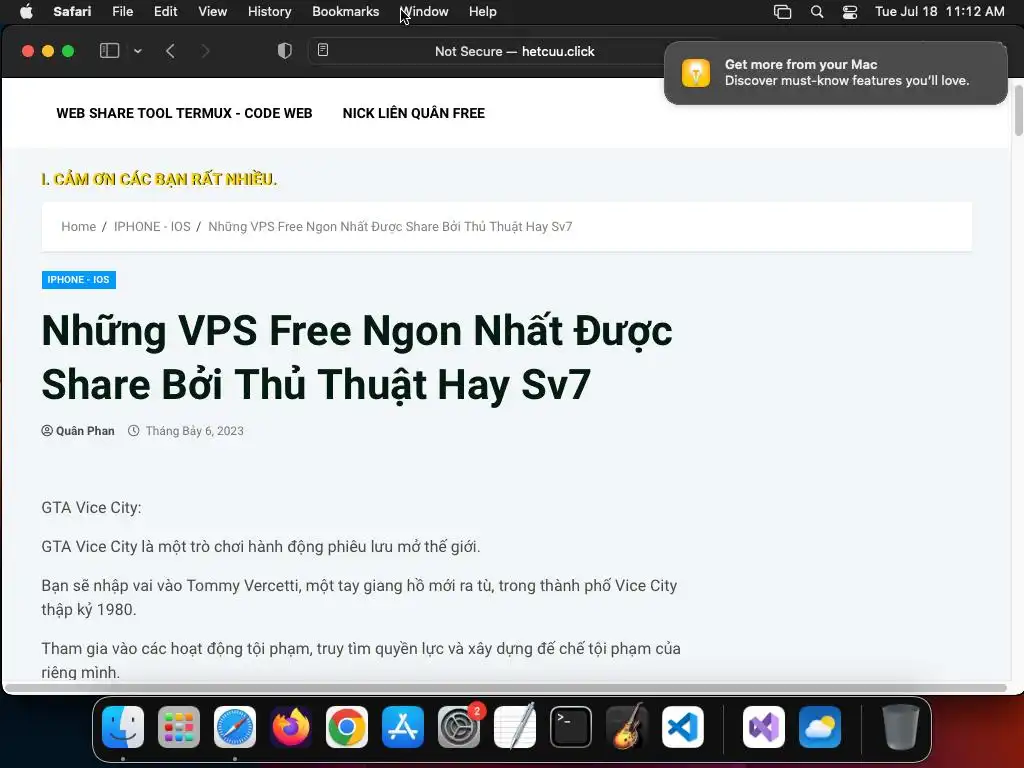Screen dimensions: 1024x768
Task: Open the Apple menu
Action: tap(26, 12)
